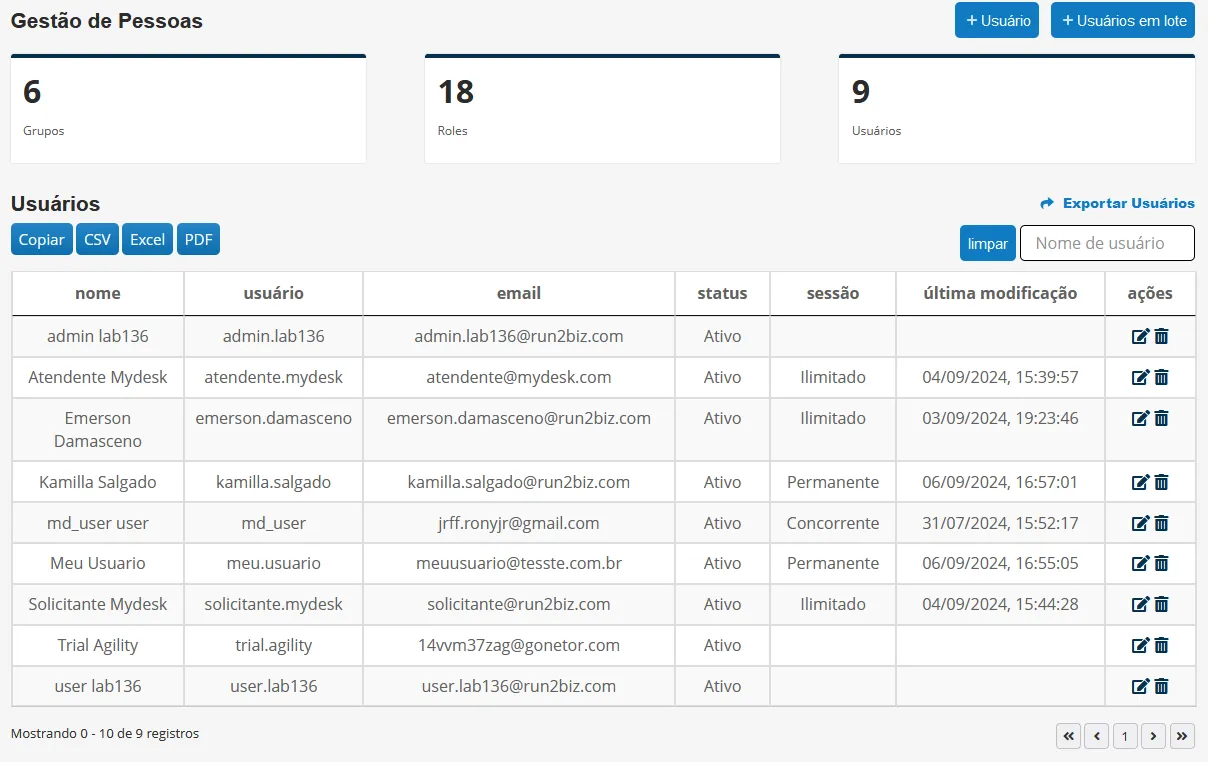Delete the Trial Agility user
1208x762 pixels.
(x=1161, y=645)
